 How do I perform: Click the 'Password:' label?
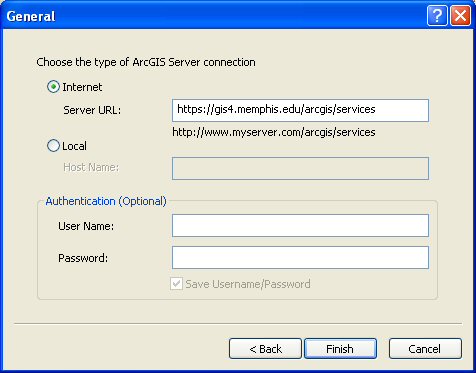(x=83, y=258)
